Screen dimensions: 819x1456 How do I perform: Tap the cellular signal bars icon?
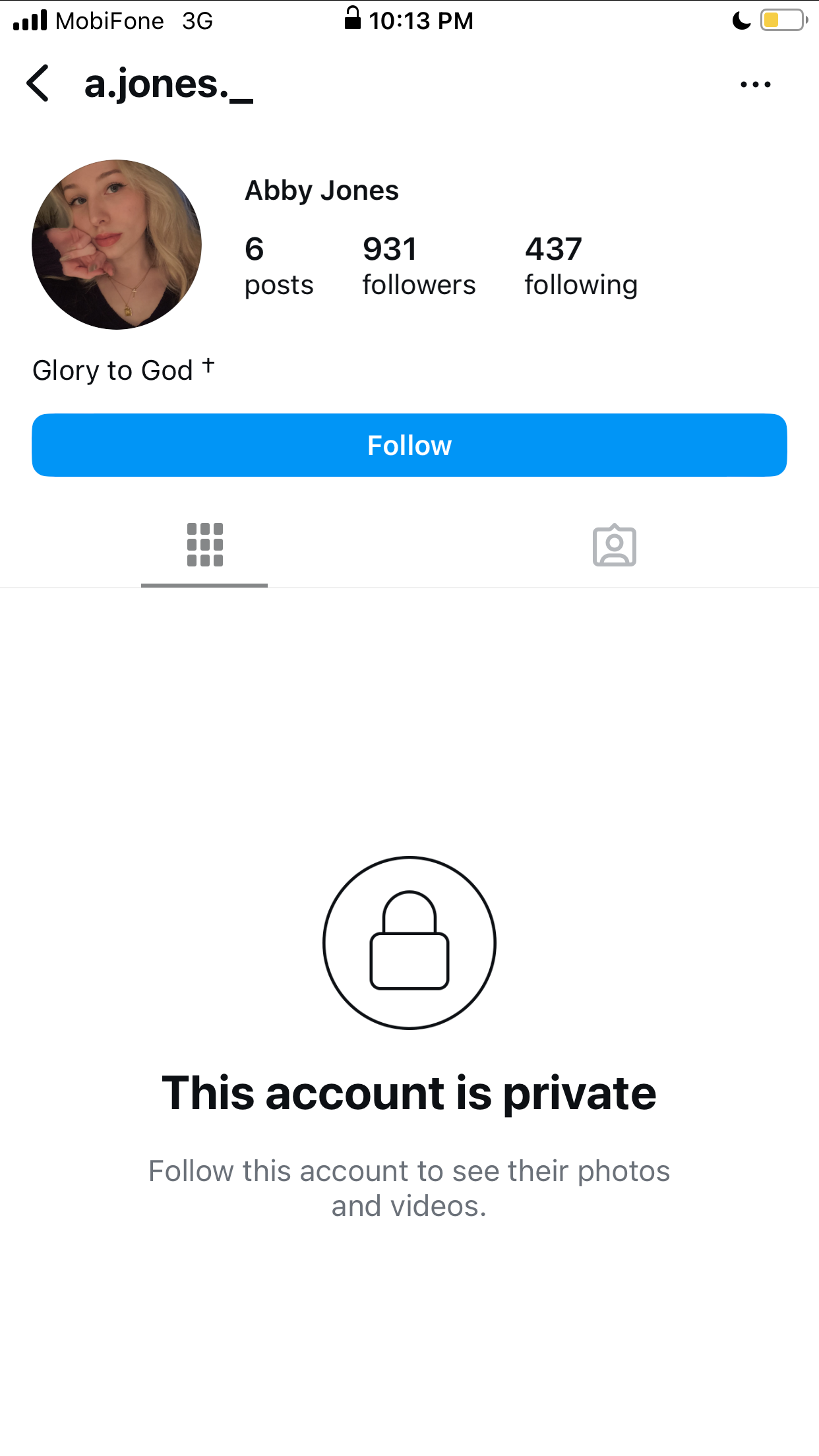coord(30,20)
